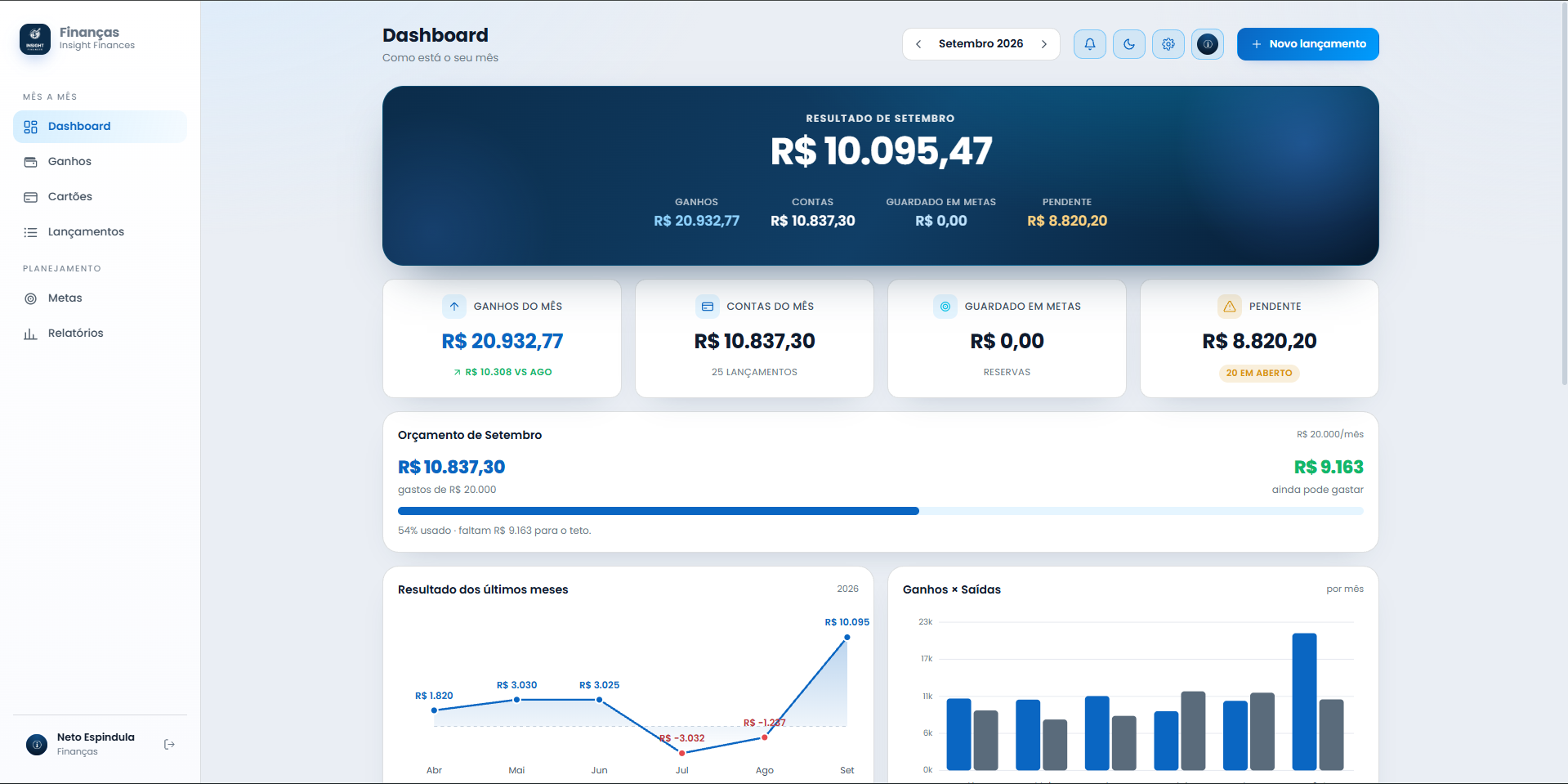Open Ganhos in the sidebar
The width and height of the screenshot is (1568, 784).
[x=100, y=162]
